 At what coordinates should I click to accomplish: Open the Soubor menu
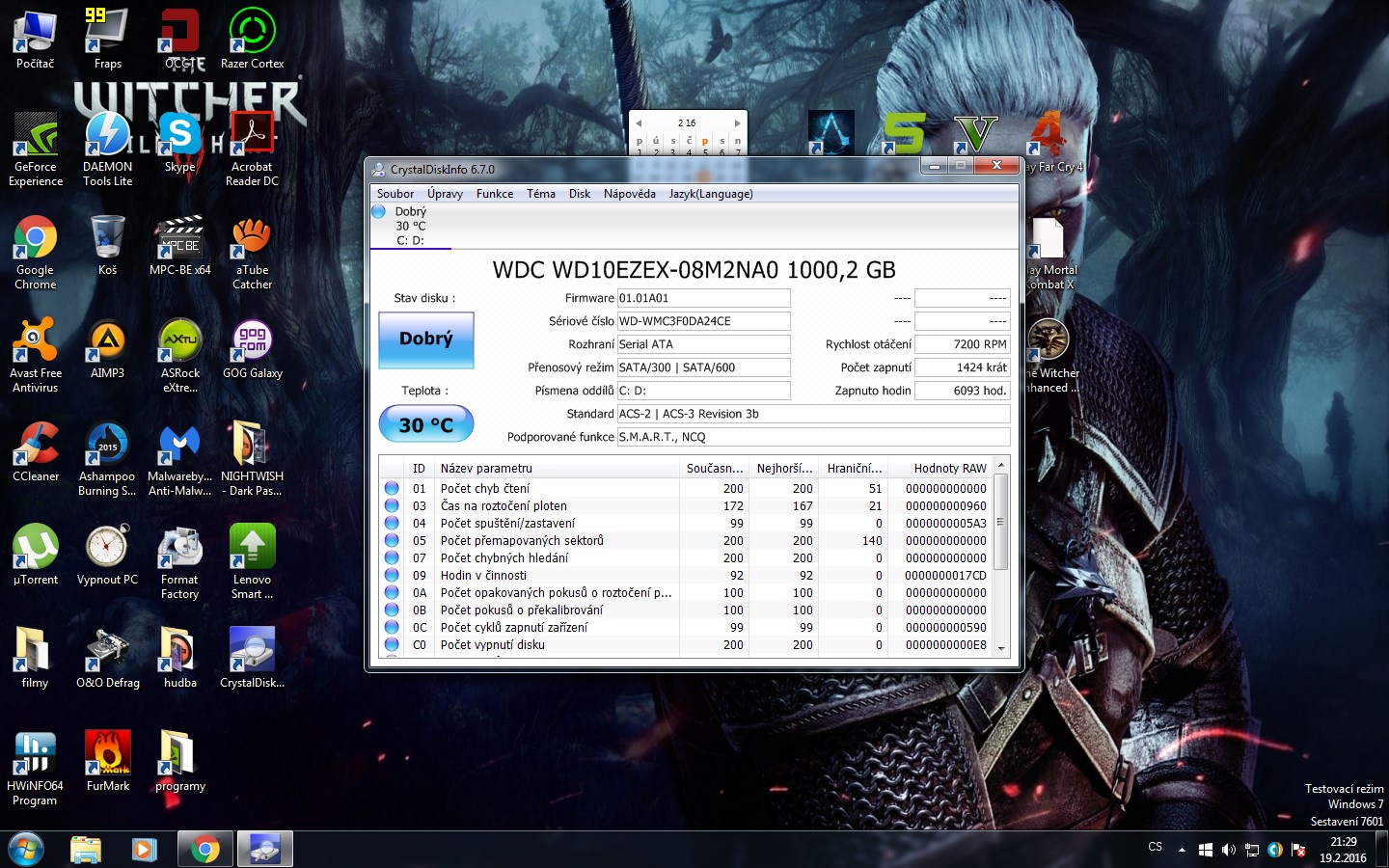click(395, 194)
